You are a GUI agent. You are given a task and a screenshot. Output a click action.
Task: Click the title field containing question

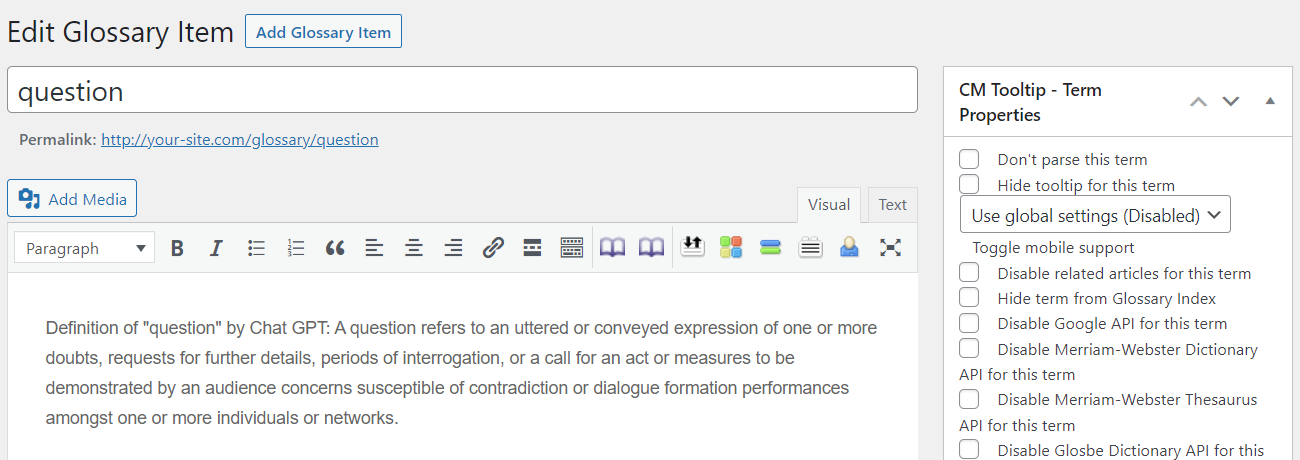[x=462, y=90]
